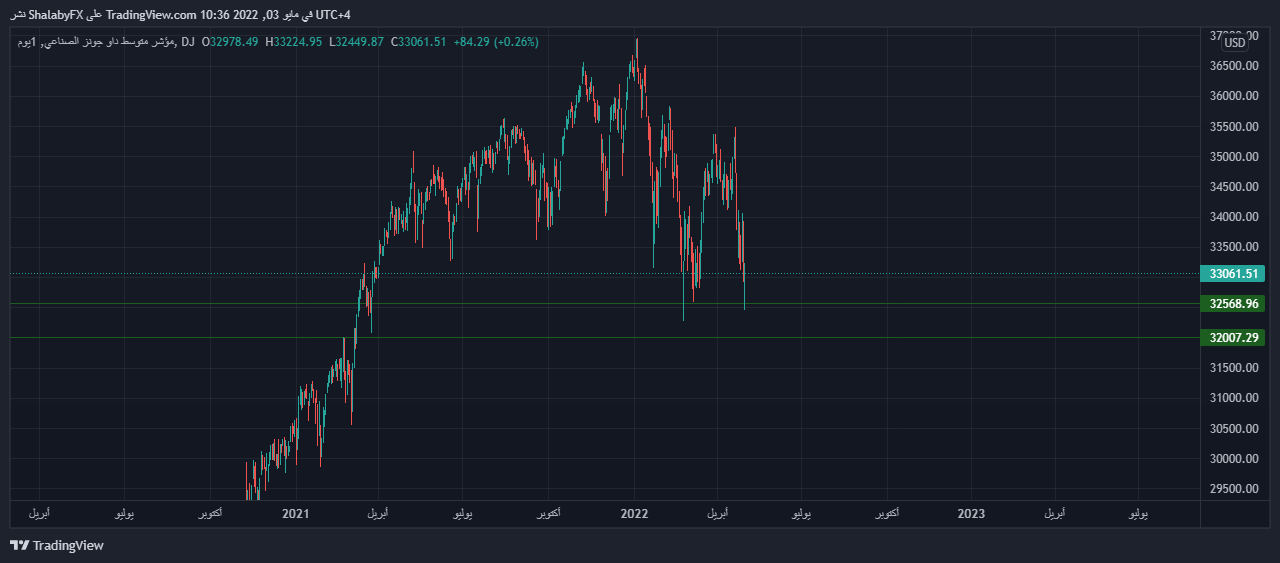Click the ShalabyFX author name in header
The height and width of the screenshot is (563, 1280).
[x=58, y=15]
